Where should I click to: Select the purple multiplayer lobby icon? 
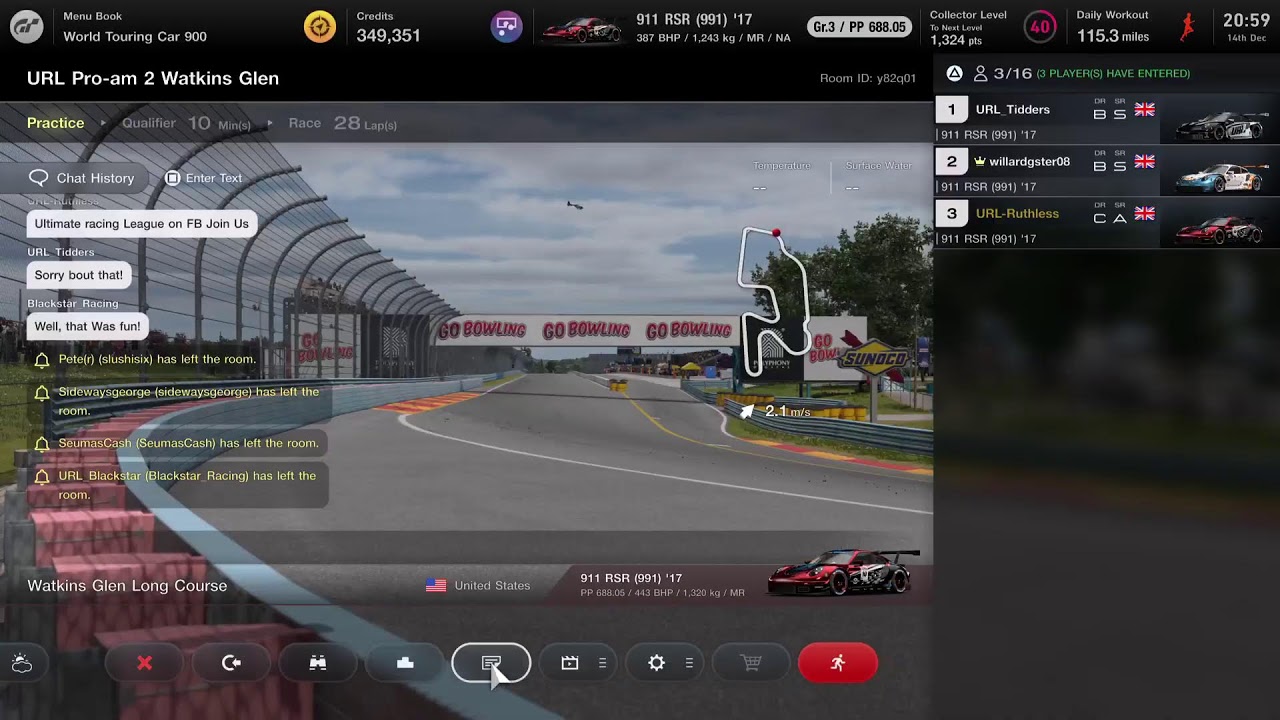pyautogui.click(x=507, y=27)
